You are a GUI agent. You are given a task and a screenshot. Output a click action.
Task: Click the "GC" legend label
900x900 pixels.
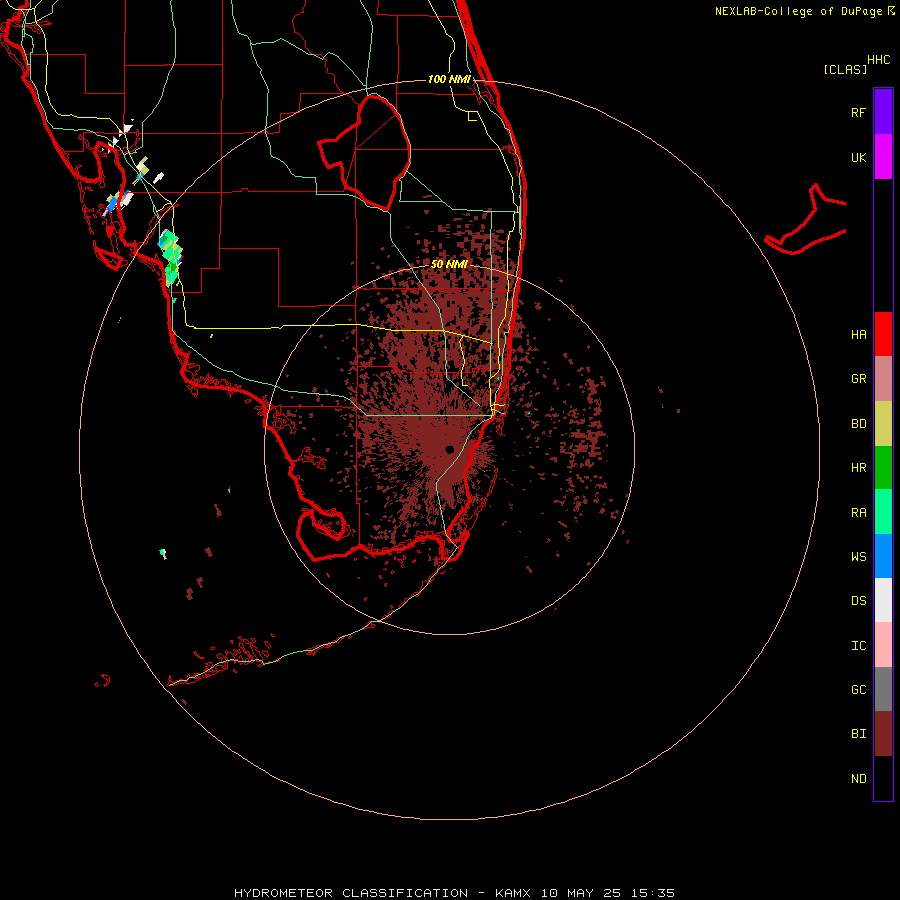(858, 690)
